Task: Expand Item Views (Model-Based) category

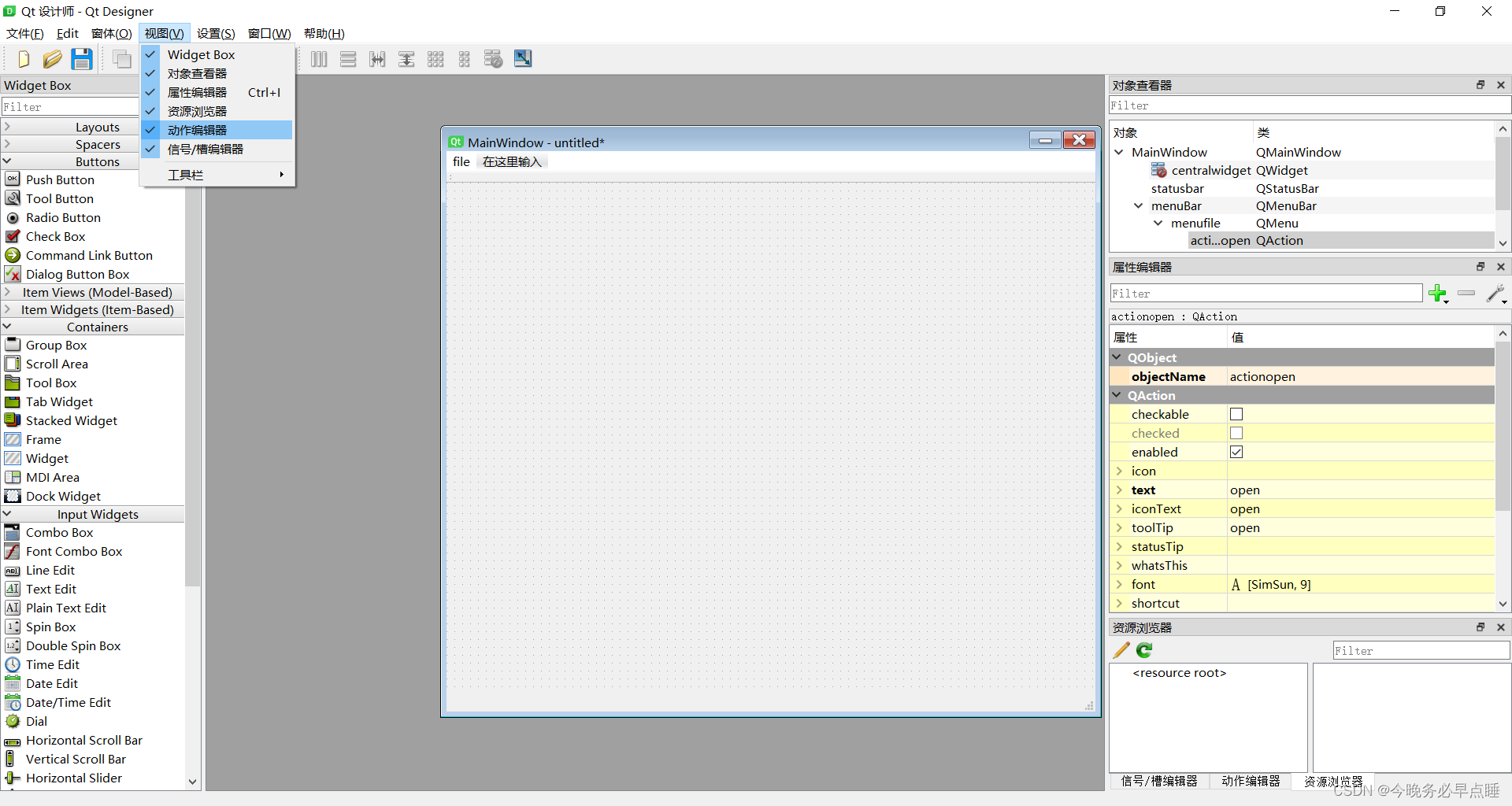Action: (7, 291)
